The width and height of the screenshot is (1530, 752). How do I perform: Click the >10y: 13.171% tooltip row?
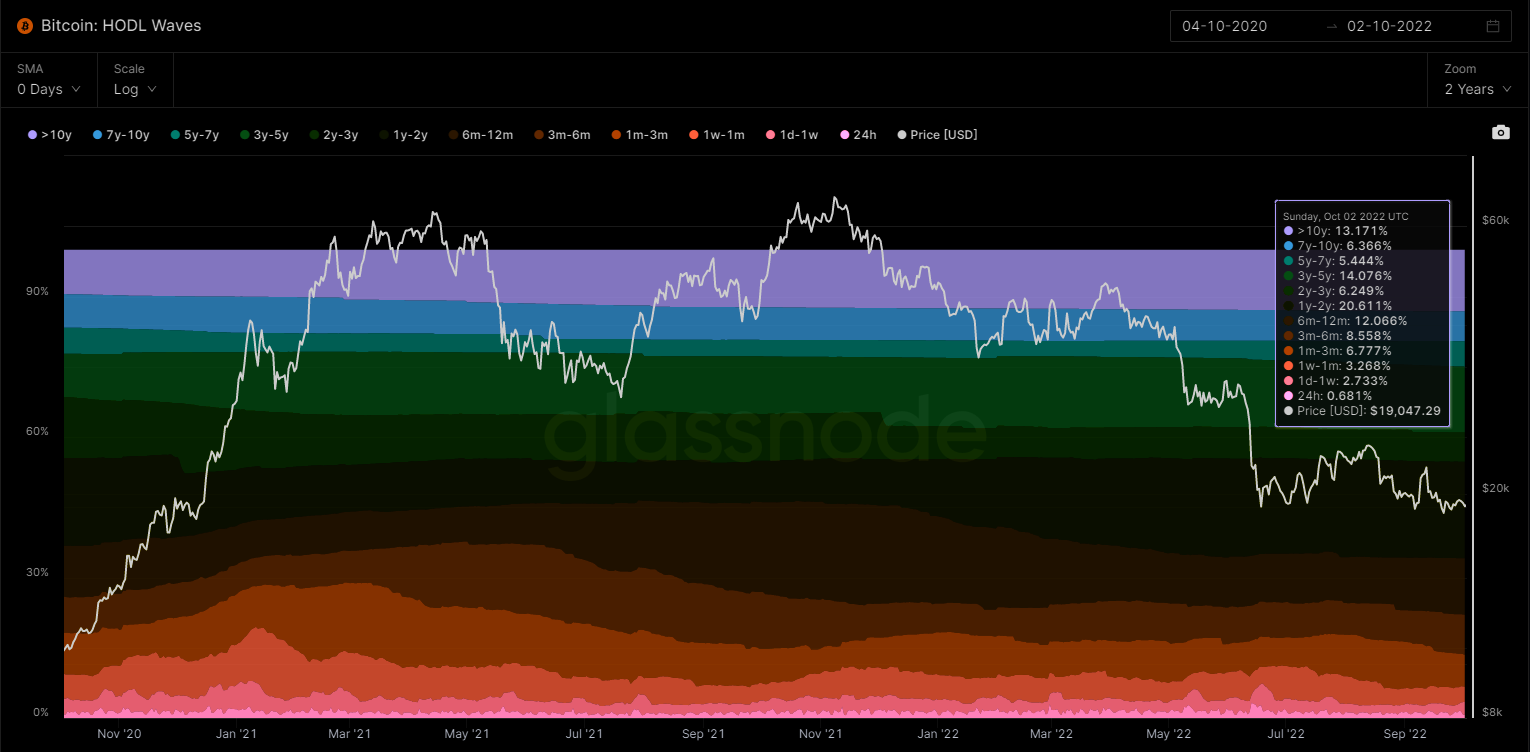(x=1336, y=231)
